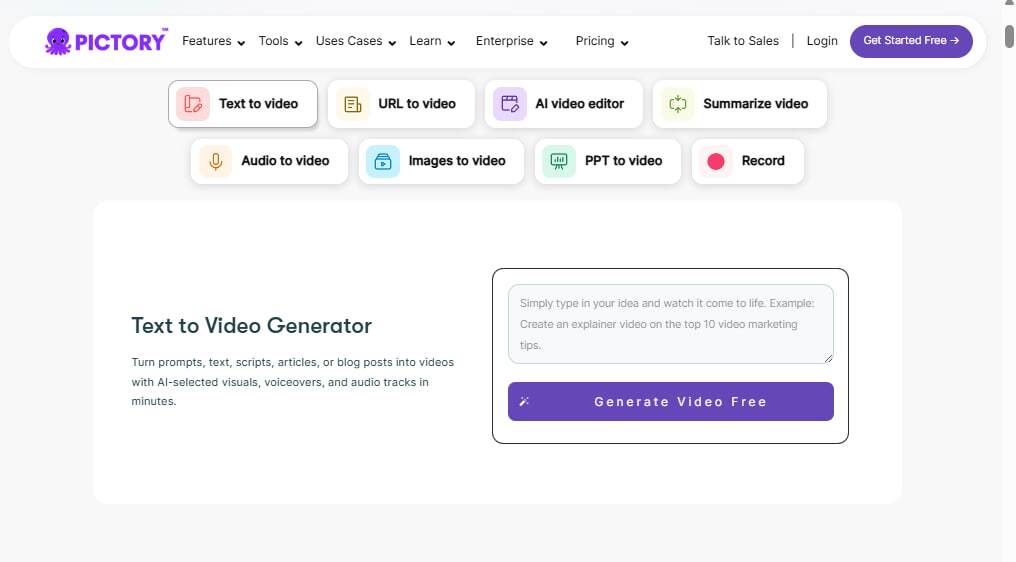This screenshot has width=1016, height=562.
Task: Click the Summarize video icon
Action: 678,104
